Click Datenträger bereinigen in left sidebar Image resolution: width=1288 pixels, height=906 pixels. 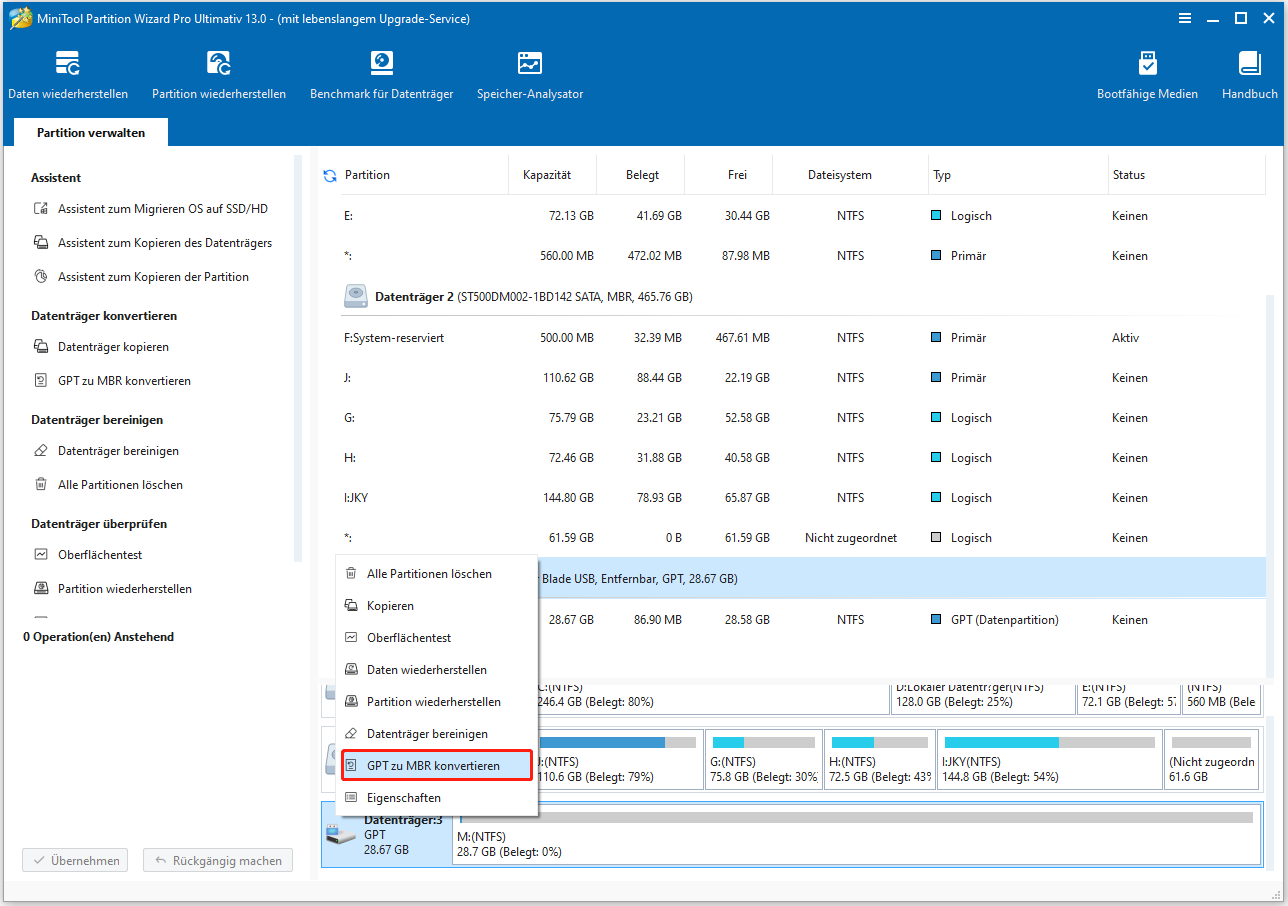coord(118,451)
